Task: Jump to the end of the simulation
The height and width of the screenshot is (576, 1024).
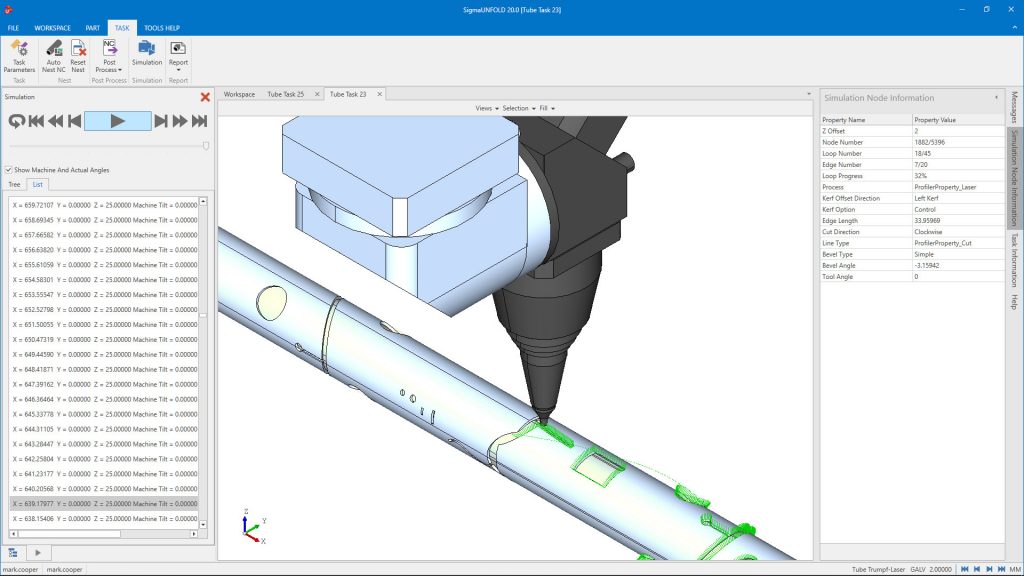Action: [x=201, y=120]
